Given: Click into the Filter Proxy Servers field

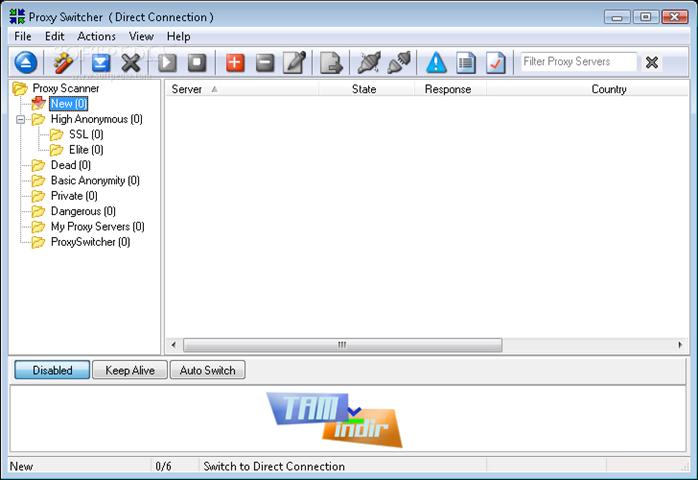Looking at the screenshot, I should click(x=579, y=61).
